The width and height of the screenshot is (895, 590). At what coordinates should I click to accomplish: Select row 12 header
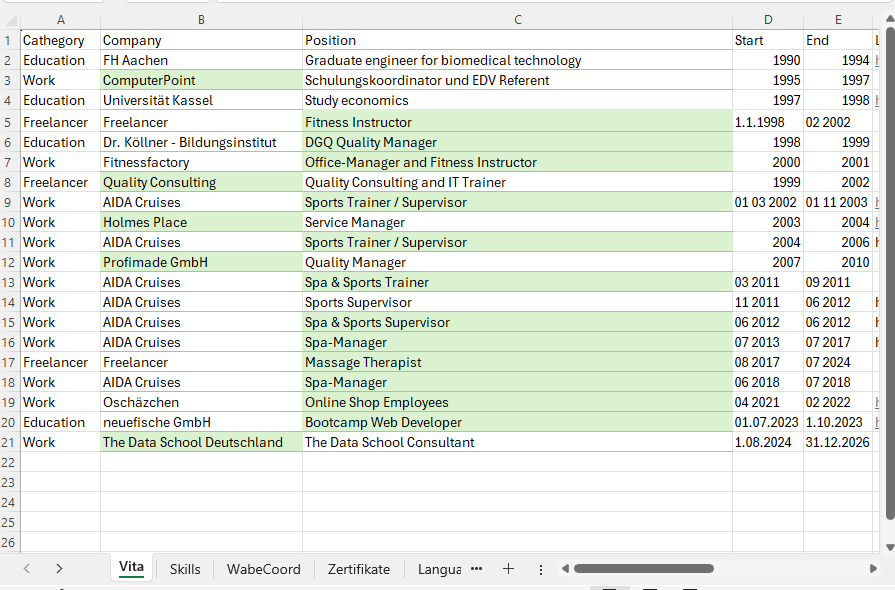tap(8, 262)
